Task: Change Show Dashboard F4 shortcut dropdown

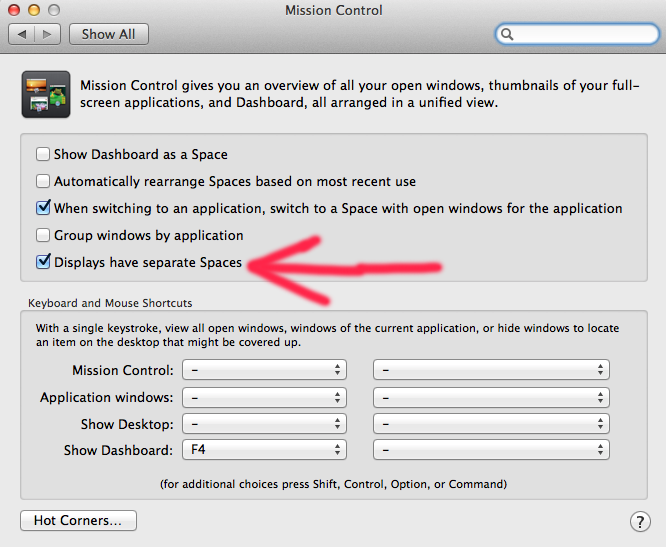Action: tap(265, 451)
